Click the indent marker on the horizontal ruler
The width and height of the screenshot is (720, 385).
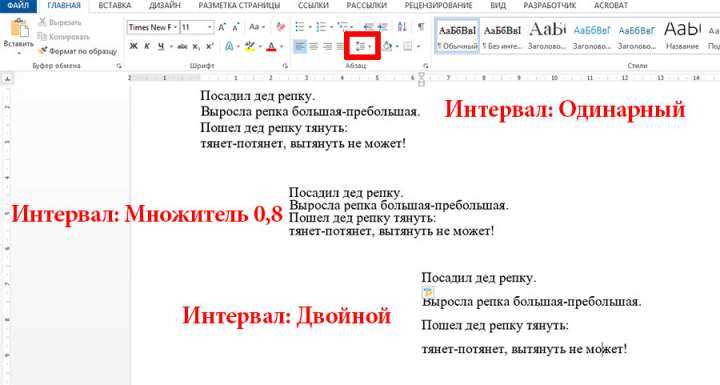pyautogui.click(x=422, y=79)
